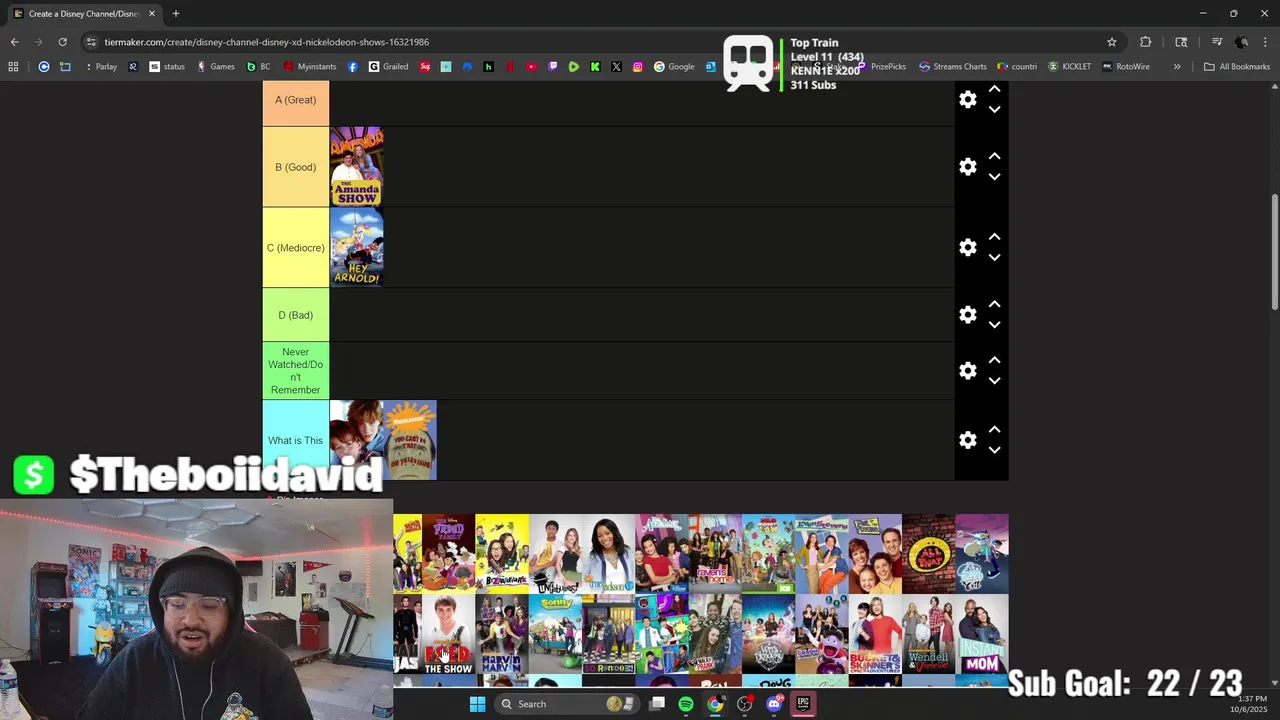Select the Bucket & Skinner's image
The width and height of the screenshot is (1280, 720).
pos(875,635)
